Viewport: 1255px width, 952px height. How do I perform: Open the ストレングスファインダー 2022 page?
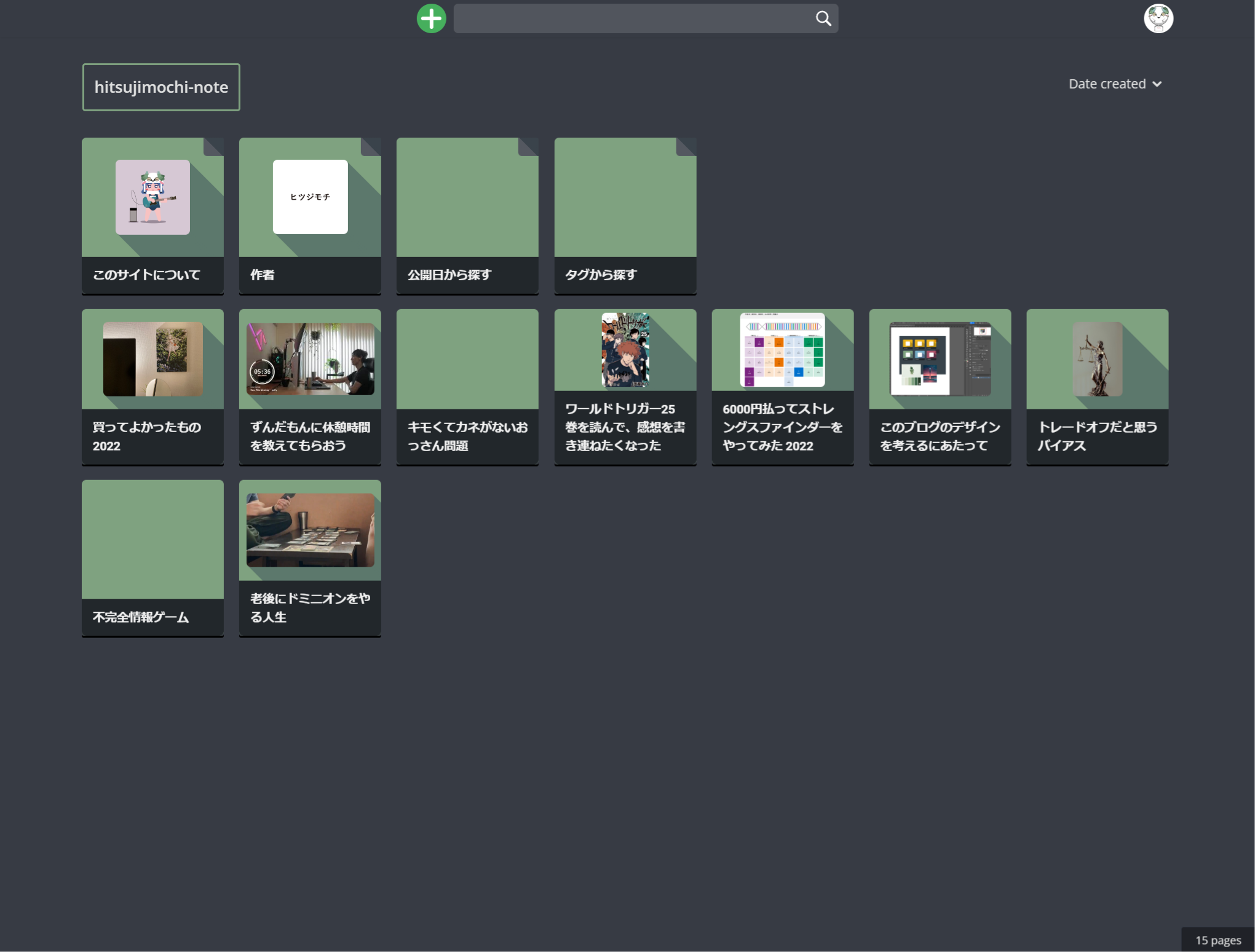(782, 387)
